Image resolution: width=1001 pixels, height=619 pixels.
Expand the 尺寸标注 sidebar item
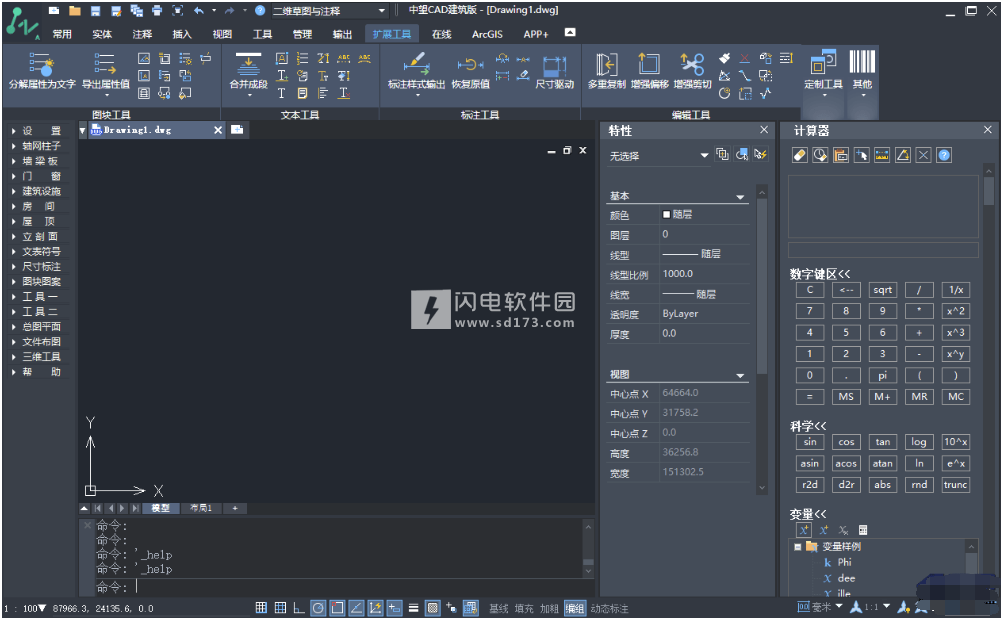(x=41, y=266)
